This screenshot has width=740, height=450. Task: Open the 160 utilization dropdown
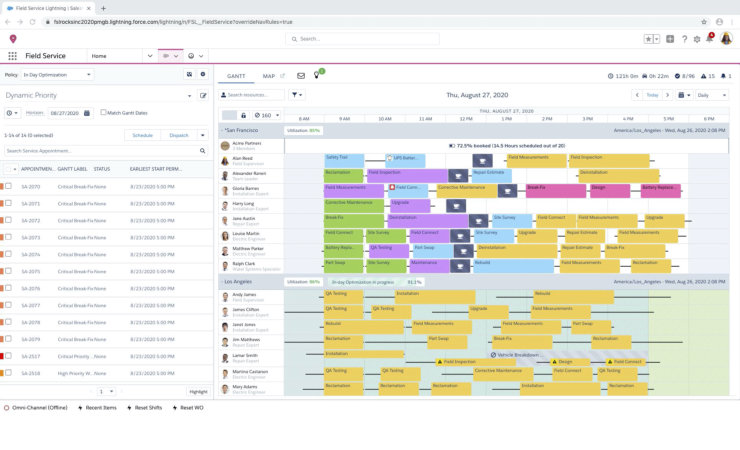pyautogui.click(x=267, y=115)
